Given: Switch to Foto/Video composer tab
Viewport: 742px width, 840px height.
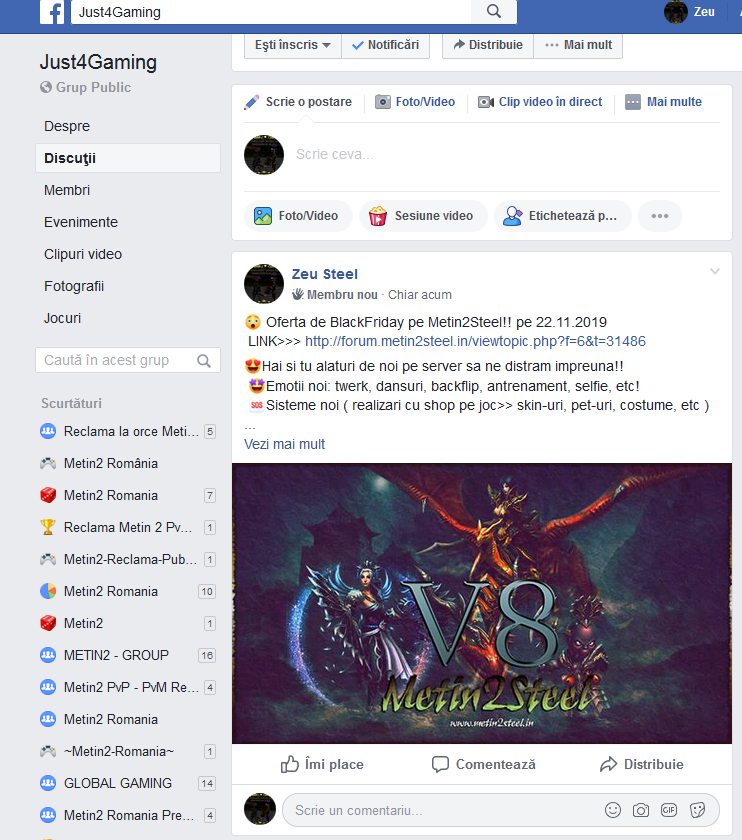Looking at the screenshot, I should (415, 102).
